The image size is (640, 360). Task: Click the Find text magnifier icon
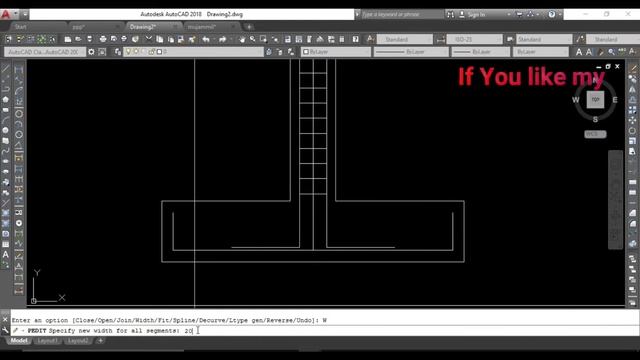tap(611, 52)
